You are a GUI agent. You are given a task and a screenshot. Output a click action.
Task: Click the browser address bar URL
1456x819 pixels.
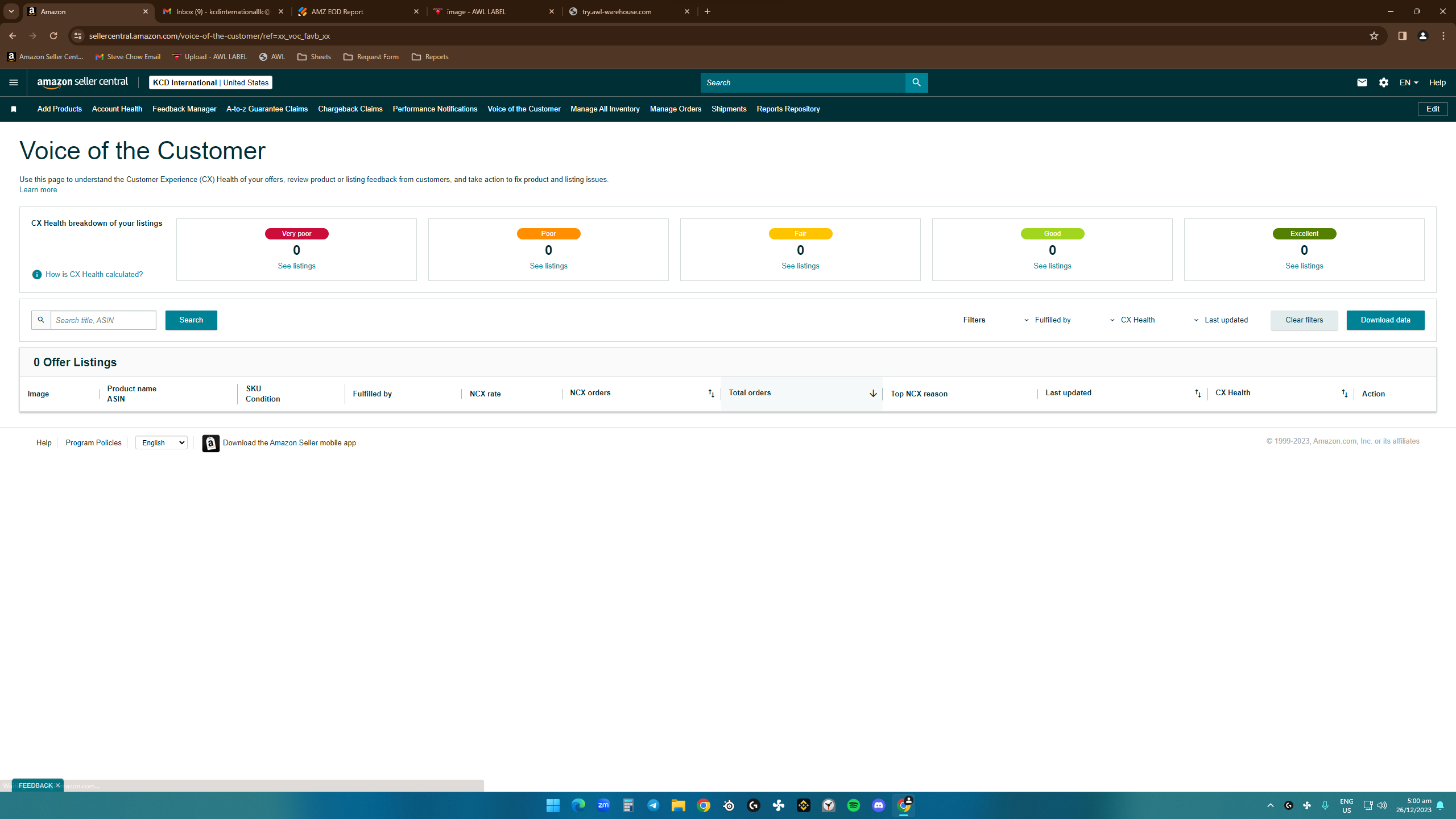pos(209,36)
